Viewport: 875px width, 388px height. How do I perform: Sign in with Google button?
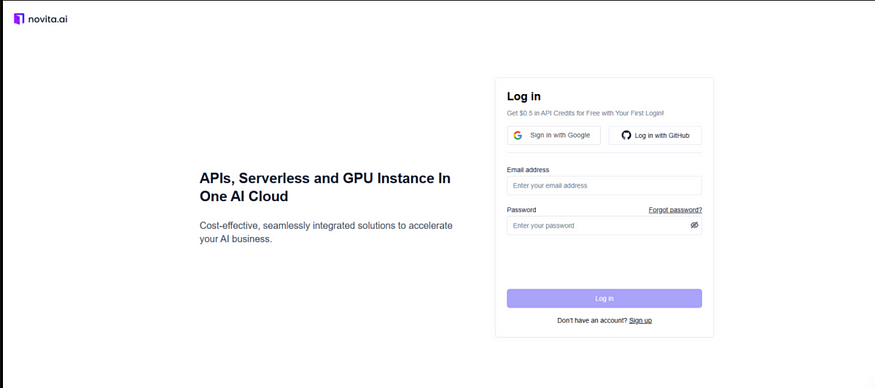pyautogui.click(x=554, y=135)
